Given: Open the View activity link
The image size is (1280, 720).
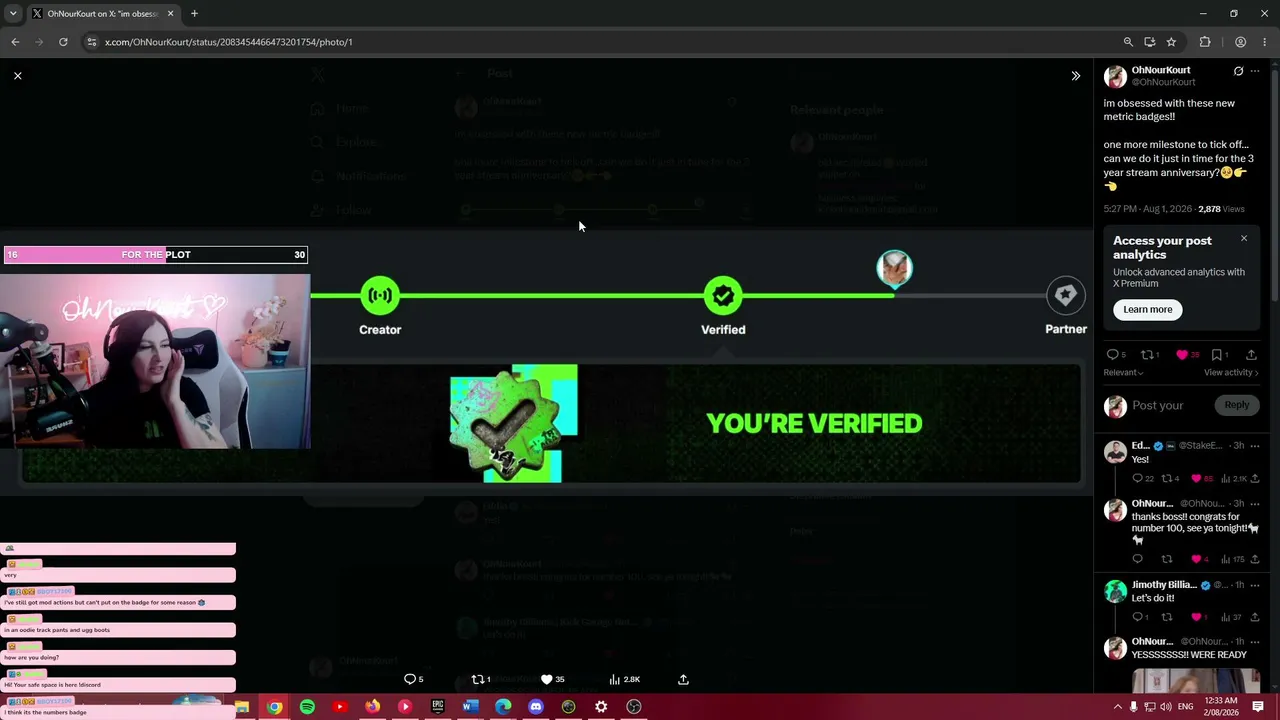Looking at the screenshot, I should [1231, 373].
